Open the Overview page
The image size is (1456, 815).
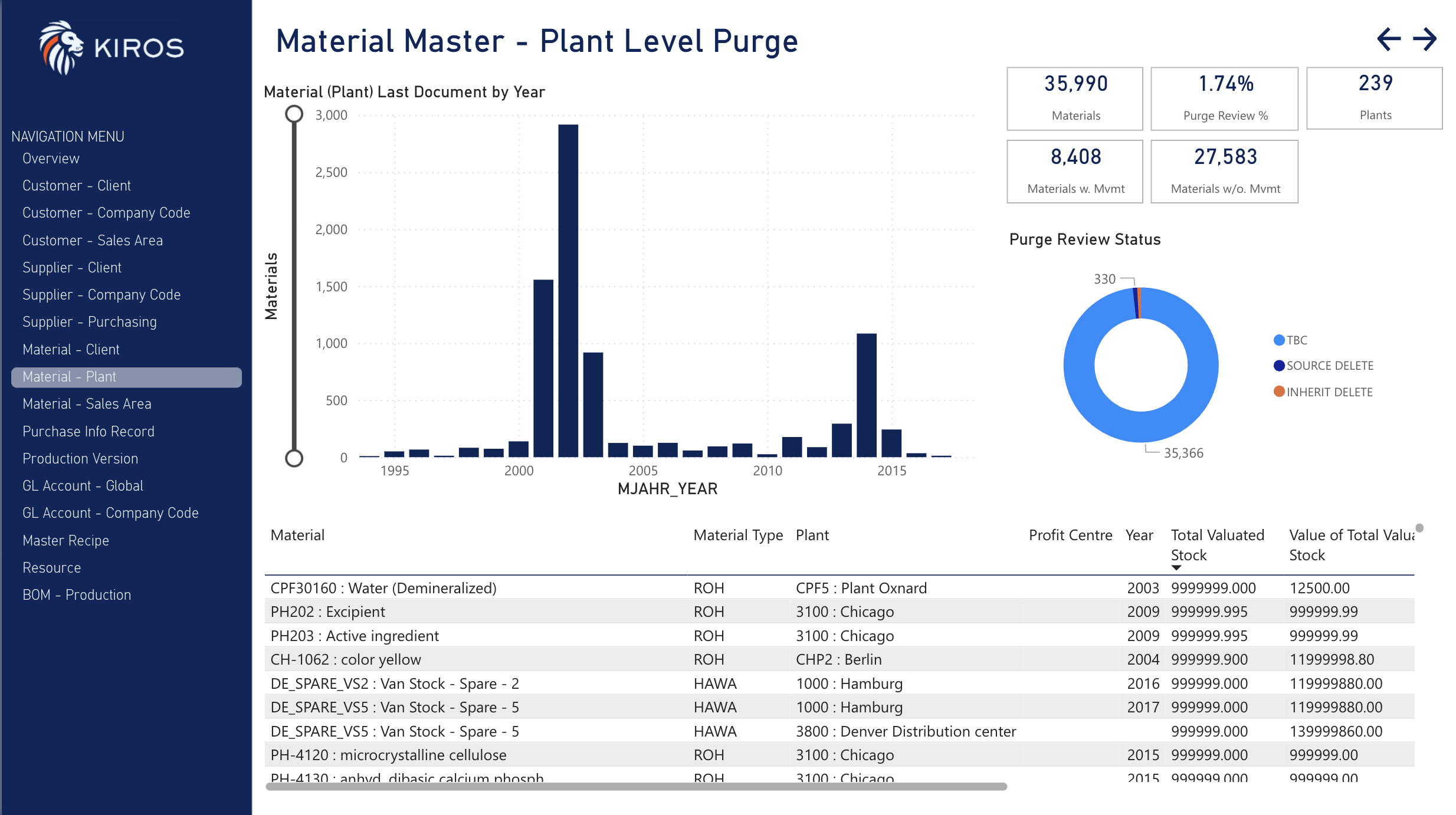tap(51, 159)
